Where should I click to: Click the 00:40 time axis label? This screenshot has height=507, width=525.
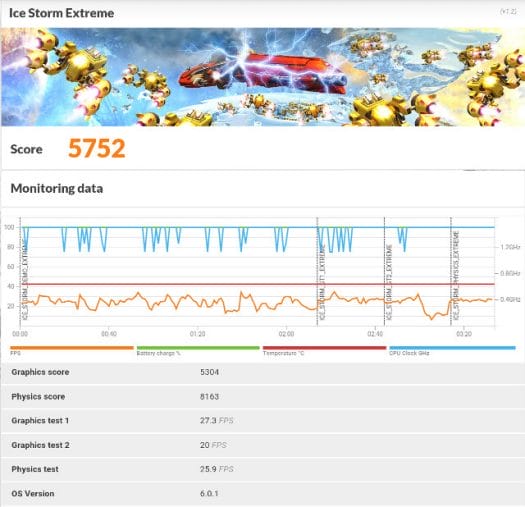click(x=109, y=334)
